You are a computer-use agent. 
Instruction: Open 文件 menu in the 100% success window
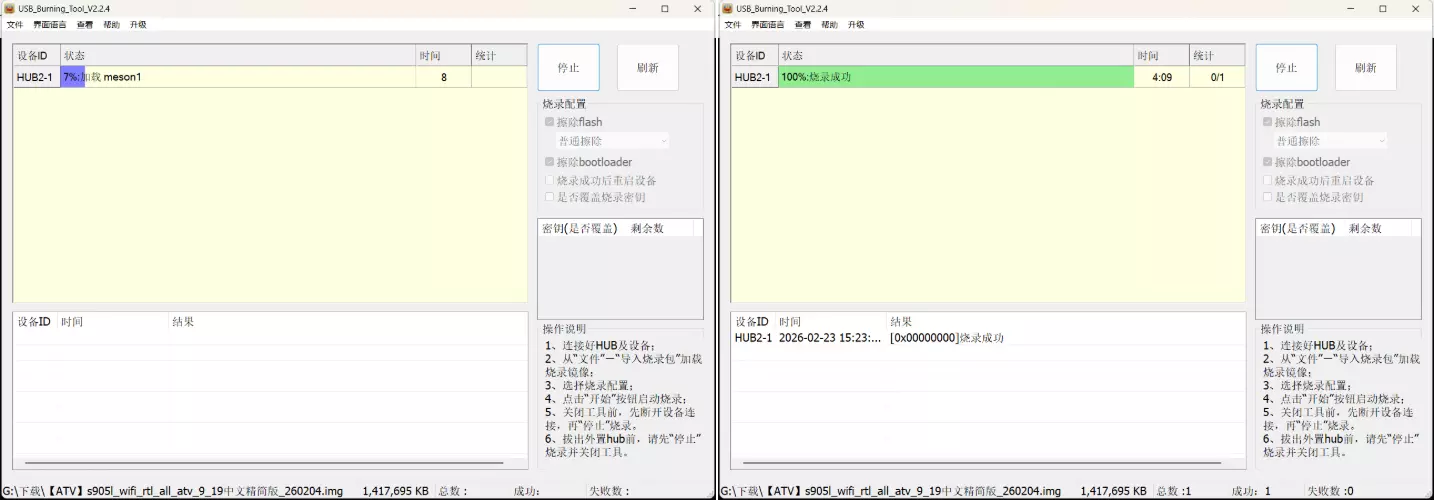732,24
